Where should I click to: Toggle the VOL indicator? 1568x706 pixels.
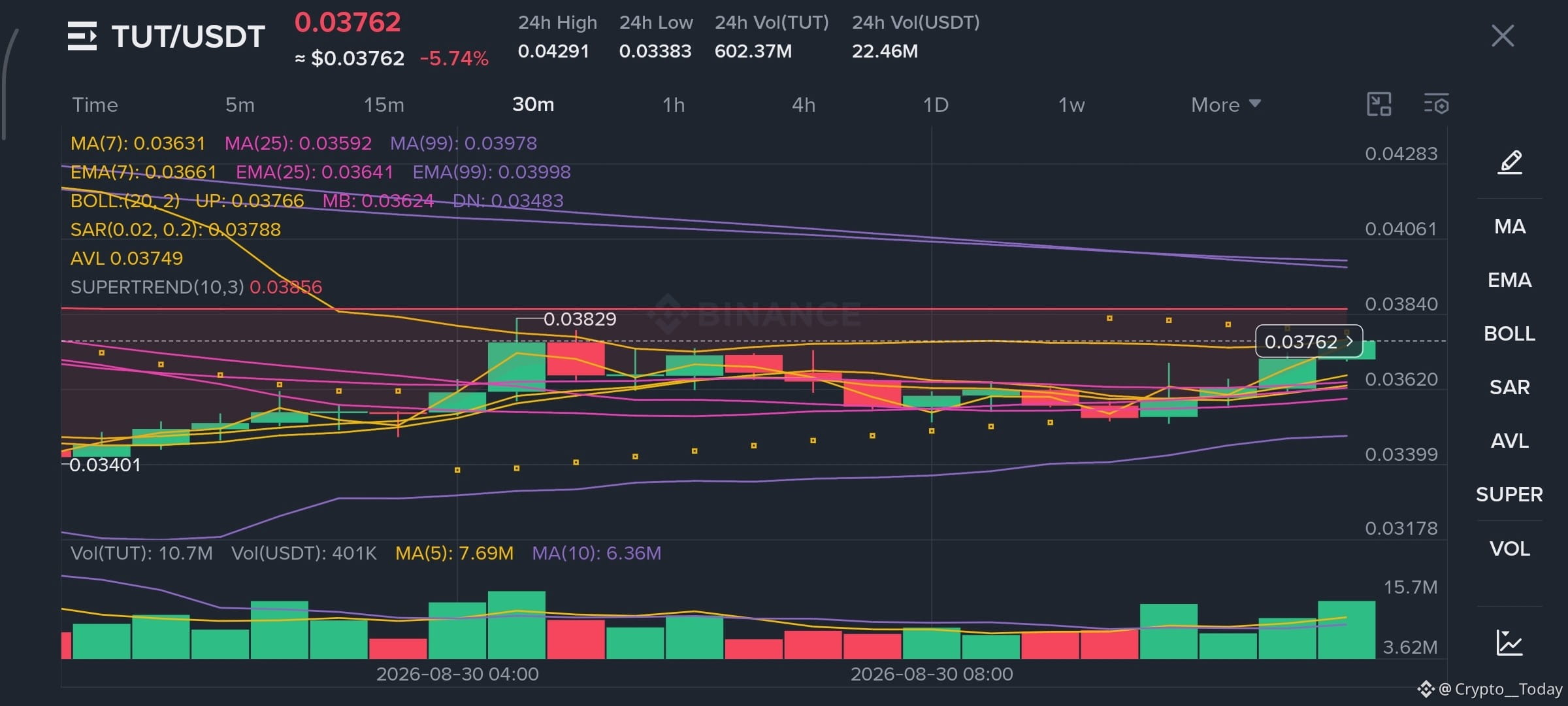[x=1510, y=548]
